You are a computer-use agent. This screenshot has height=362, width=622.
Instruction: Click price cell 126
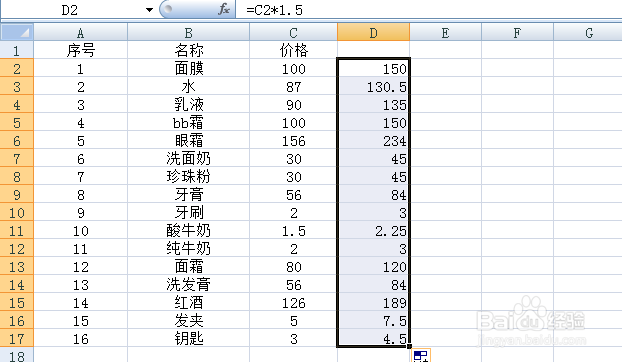pos(294,303)
